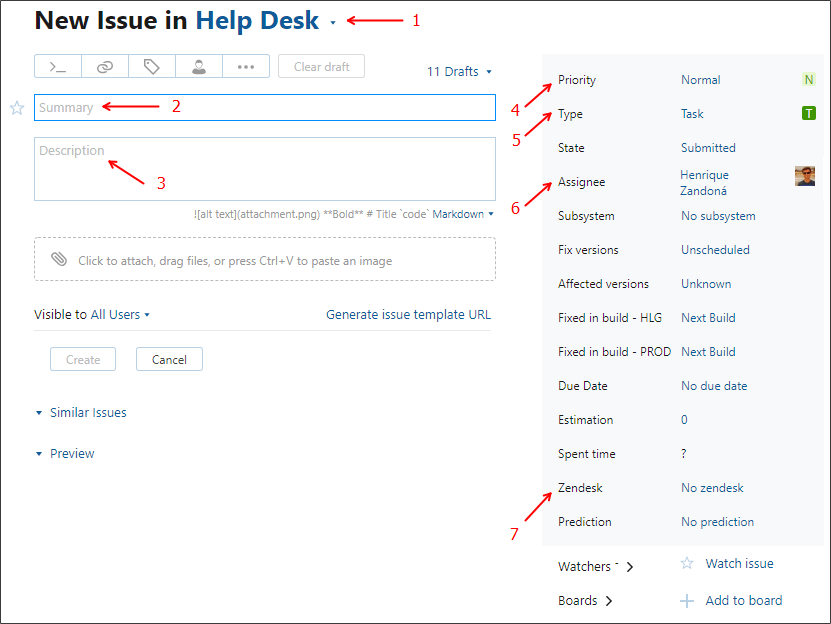Open the command window icon
Viewport: 831px width, 624px height.
[x=58, y=67]
